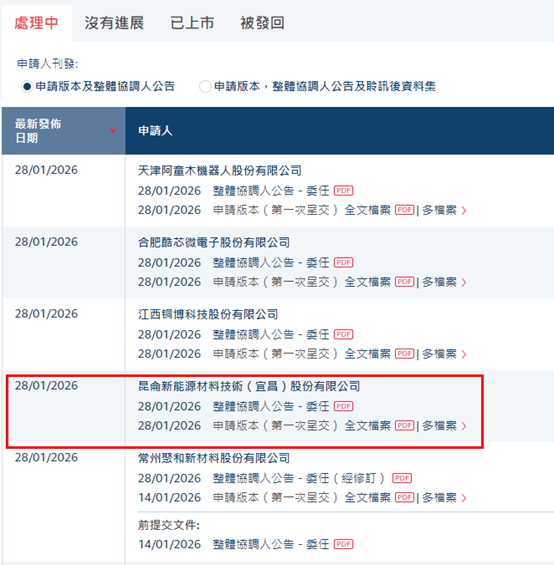Switch to the 沒有進展 tab
Image resolution: width=554 pixels, height=565 pixels.
tap(114, 23)
